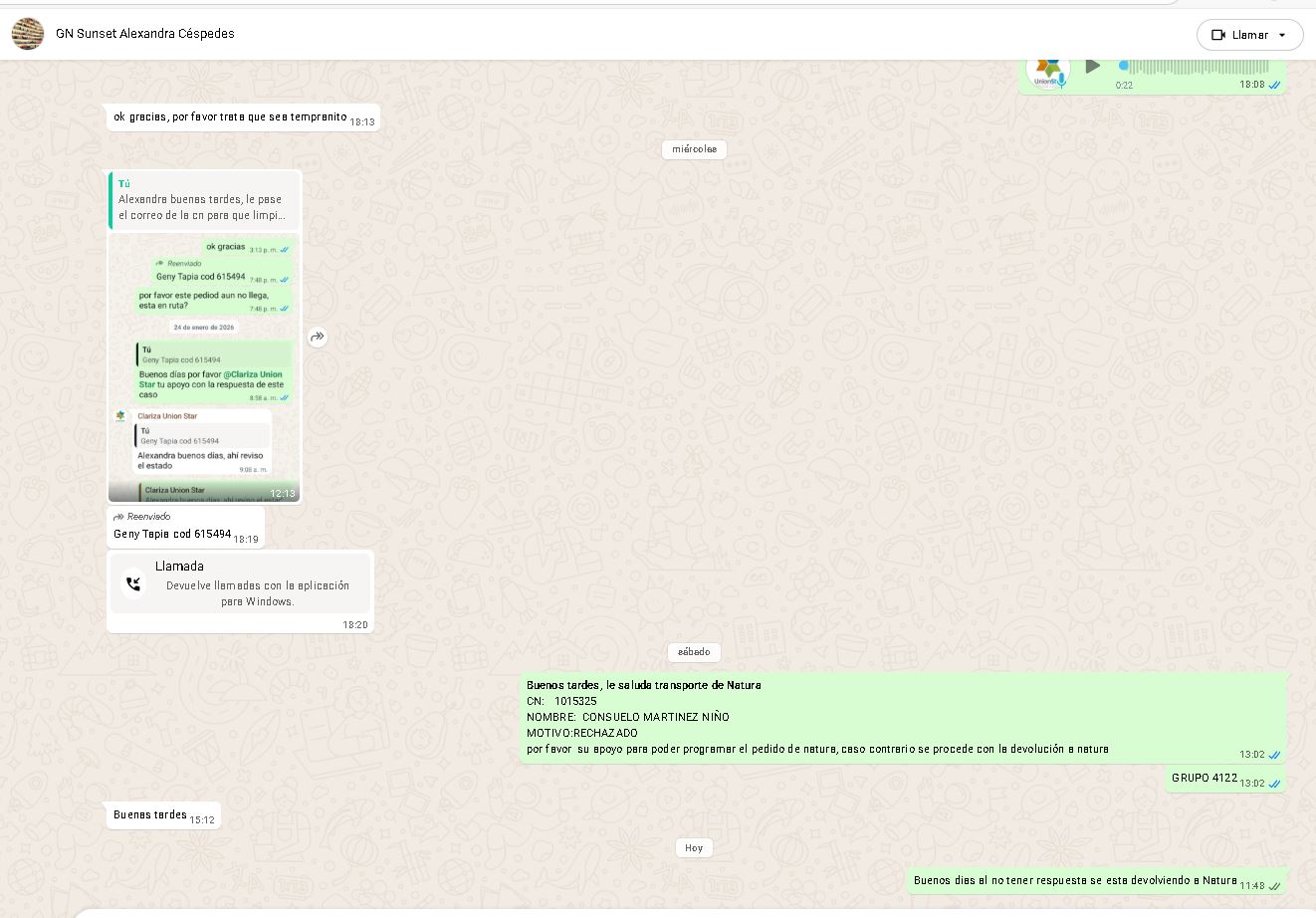Click the phone icon in Llamada card

point(133,583)
